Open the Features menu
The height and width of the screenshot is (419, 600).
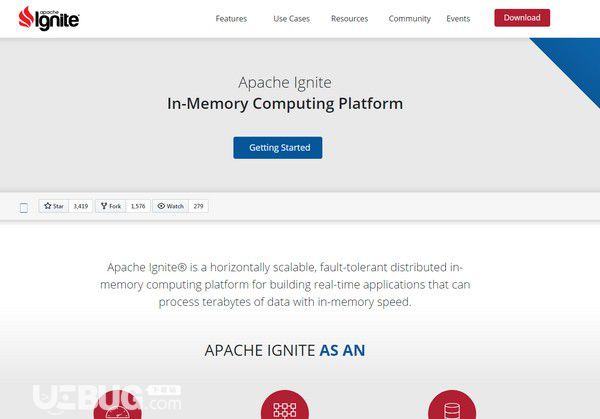click(x=231, y=18)
